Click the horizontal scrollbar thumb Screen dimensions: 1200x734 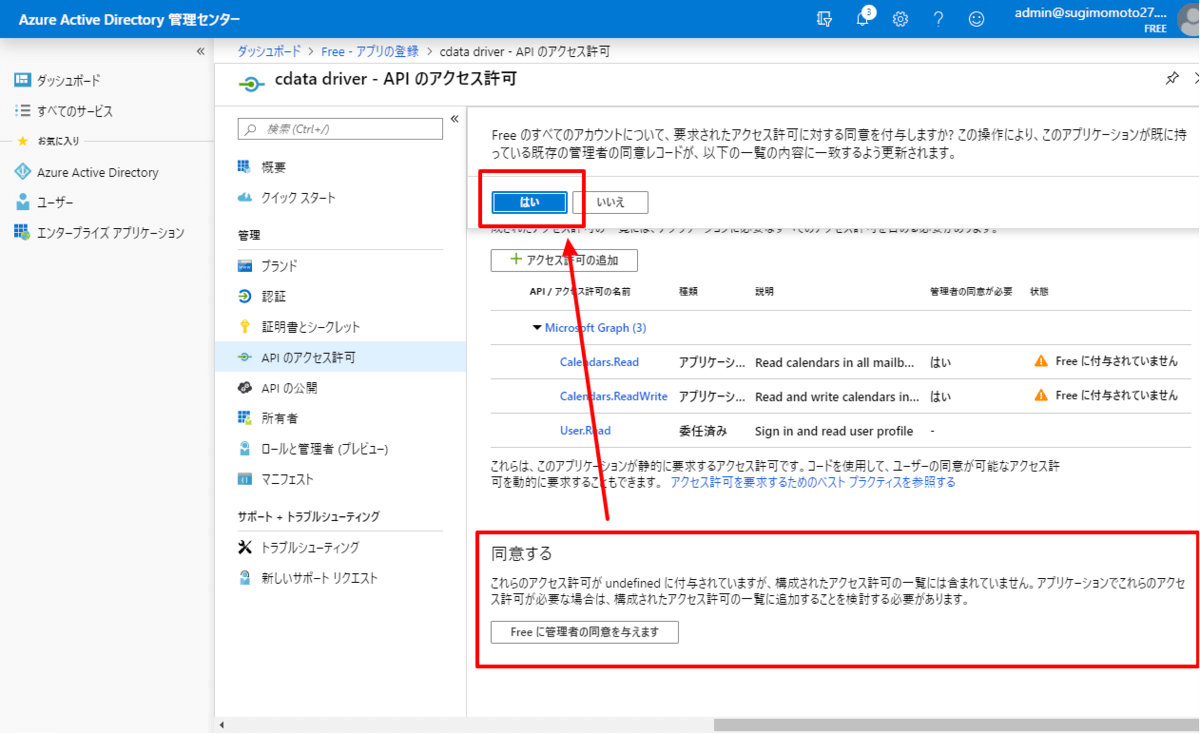[956, 725]
